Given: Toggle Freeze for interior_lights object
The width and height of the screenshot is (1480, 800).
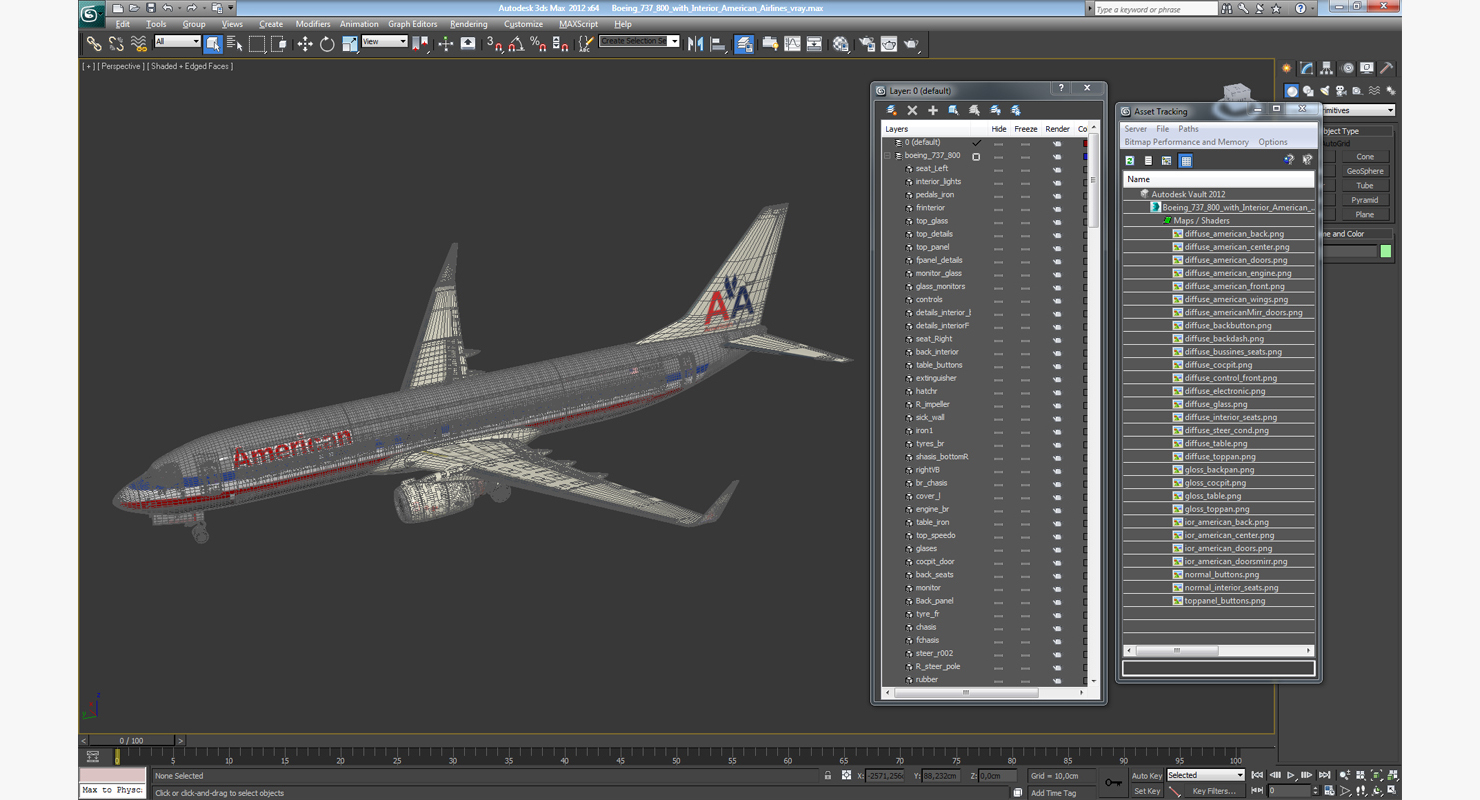Looking at the screenshot, I should click(x=1025, y=182).
